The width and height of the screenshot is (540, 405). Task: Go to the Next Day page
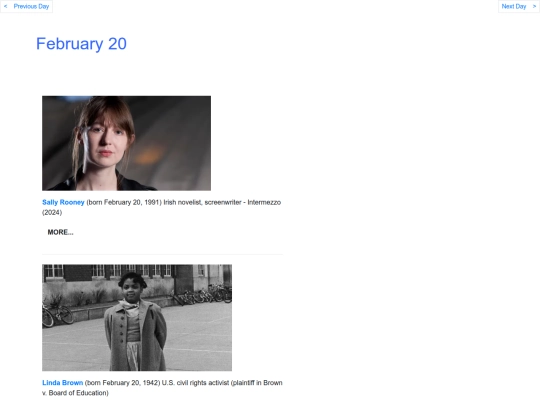519,6
